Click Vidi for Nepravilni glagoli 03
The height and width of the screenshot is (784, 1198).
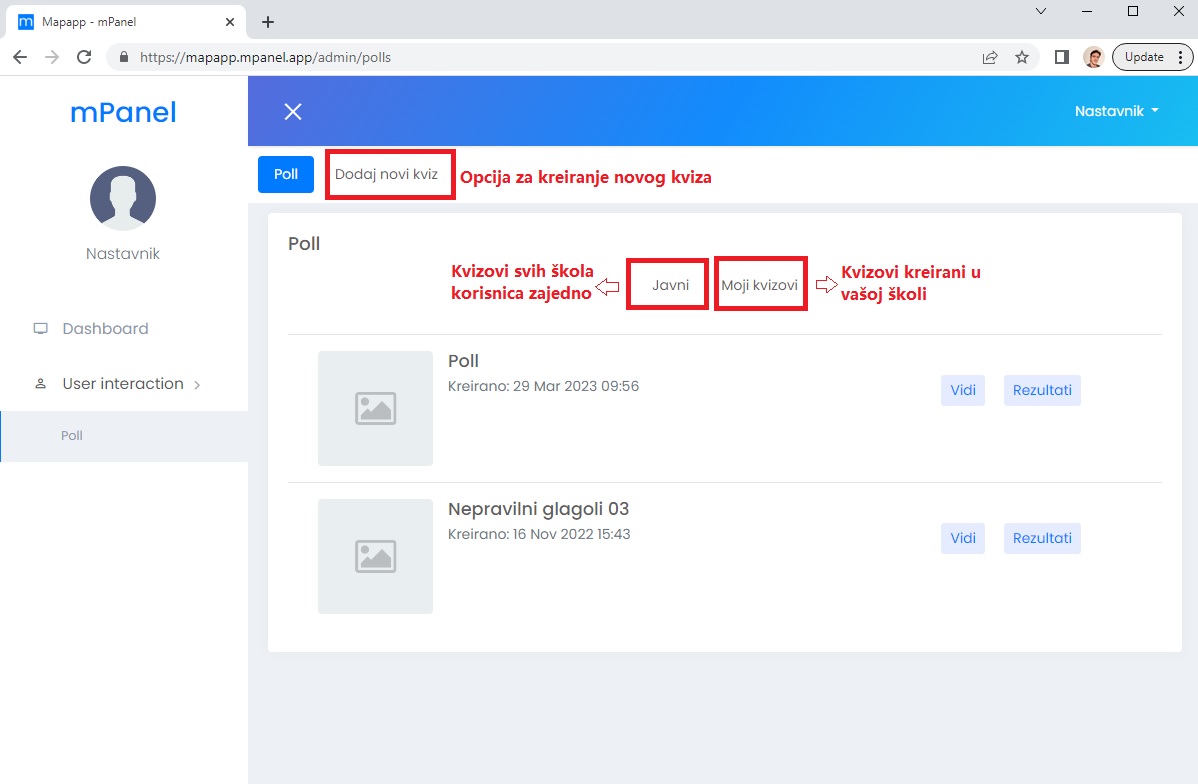pyautogui.click(x=963, y=538)
